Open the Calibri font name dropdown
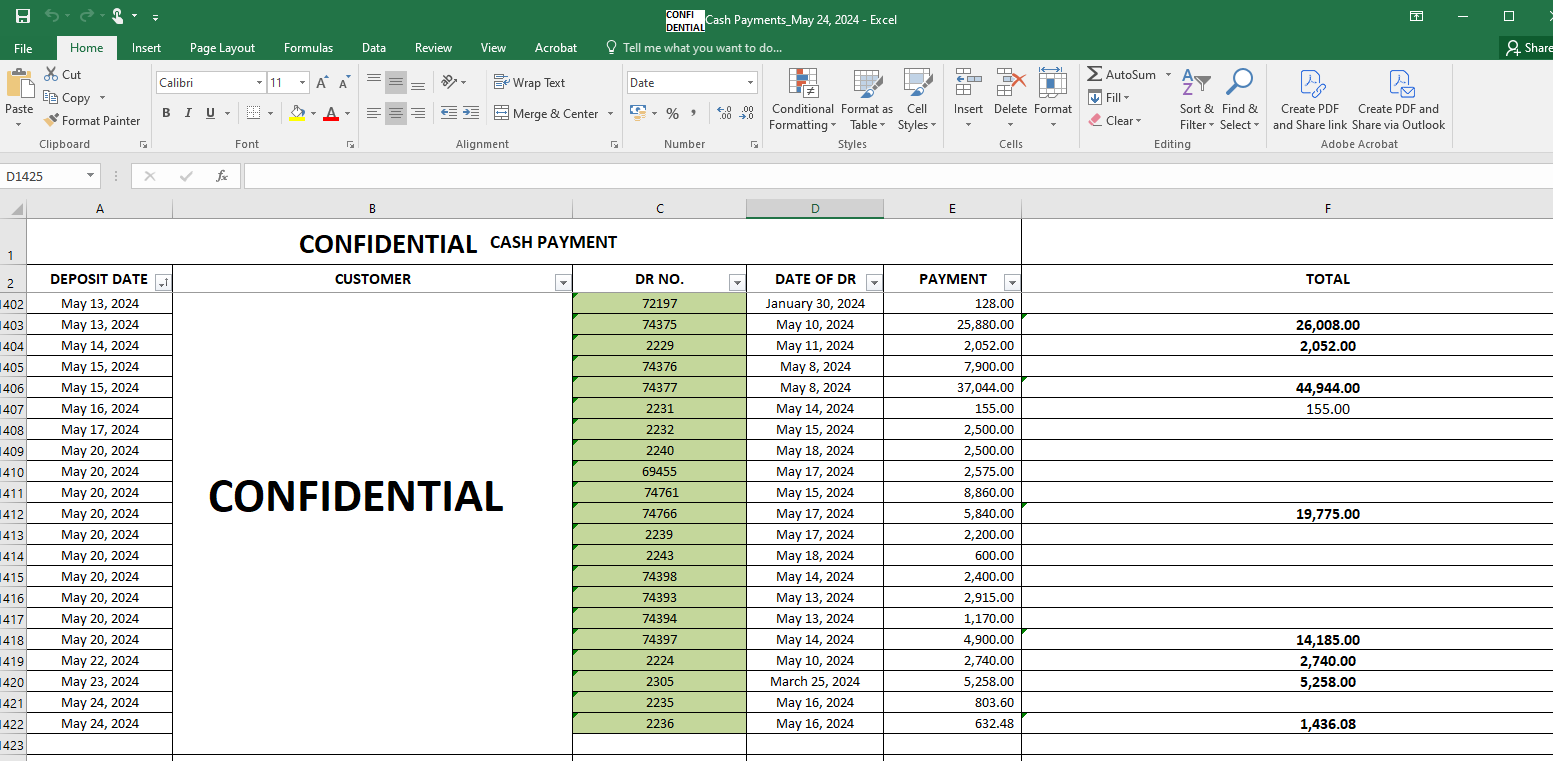 click(259, 83)
